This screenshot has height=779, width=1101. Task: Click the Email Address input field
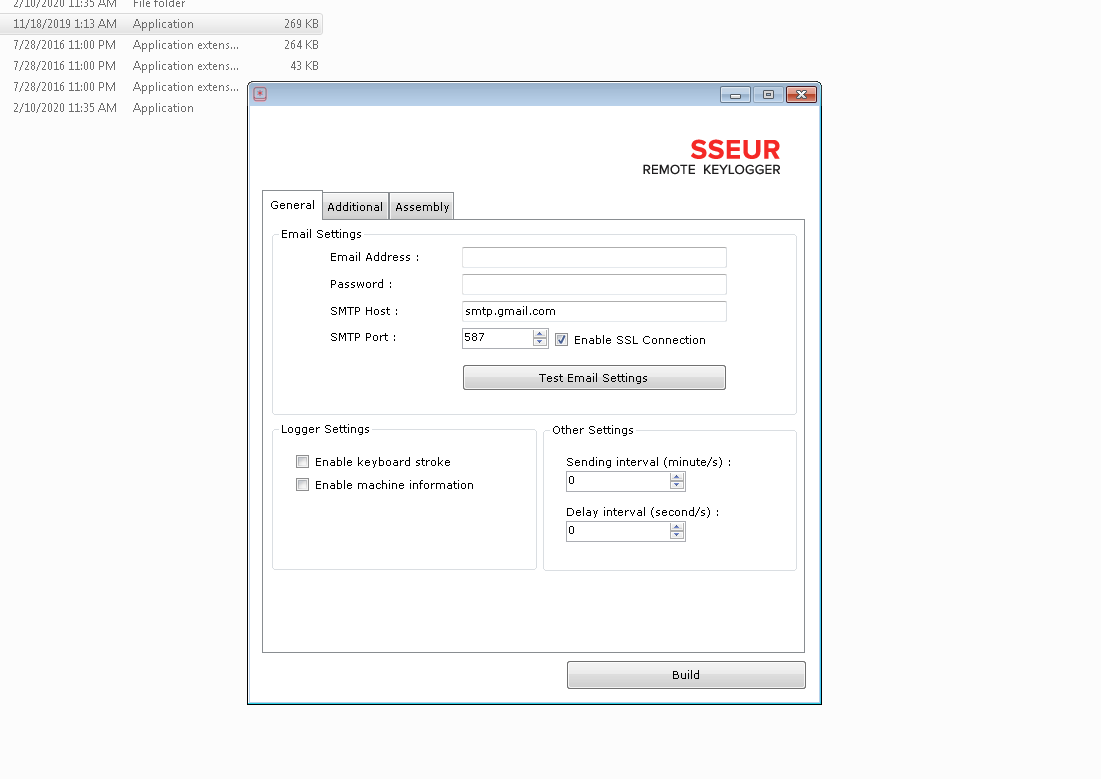pos(594,258)
